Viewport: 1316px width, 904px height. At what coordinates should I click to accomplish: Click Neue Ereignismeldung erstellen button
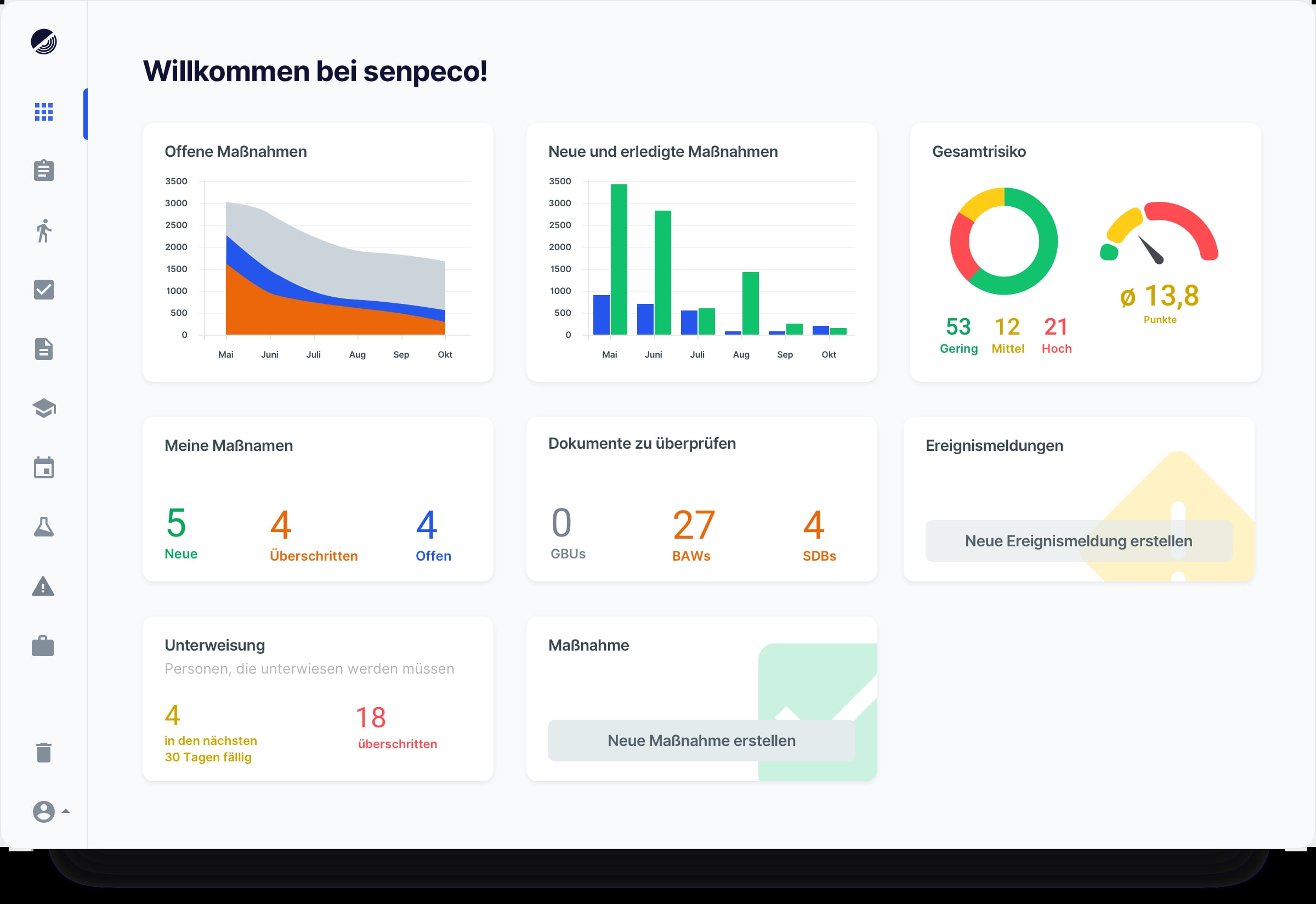pyautogui.click(x=1078, y=541)
